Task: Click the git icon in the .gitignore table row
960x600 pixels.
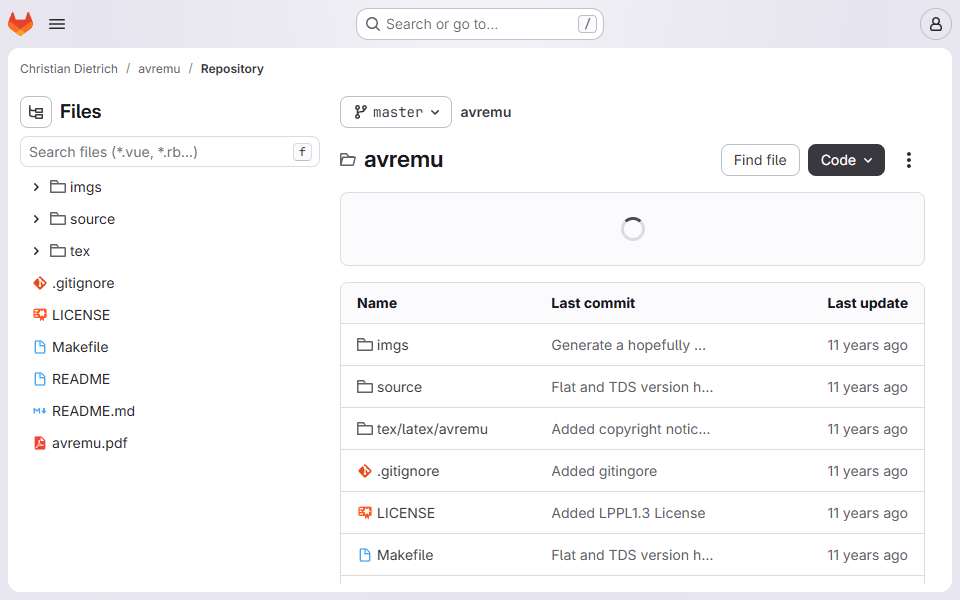Action: (365, 471)
